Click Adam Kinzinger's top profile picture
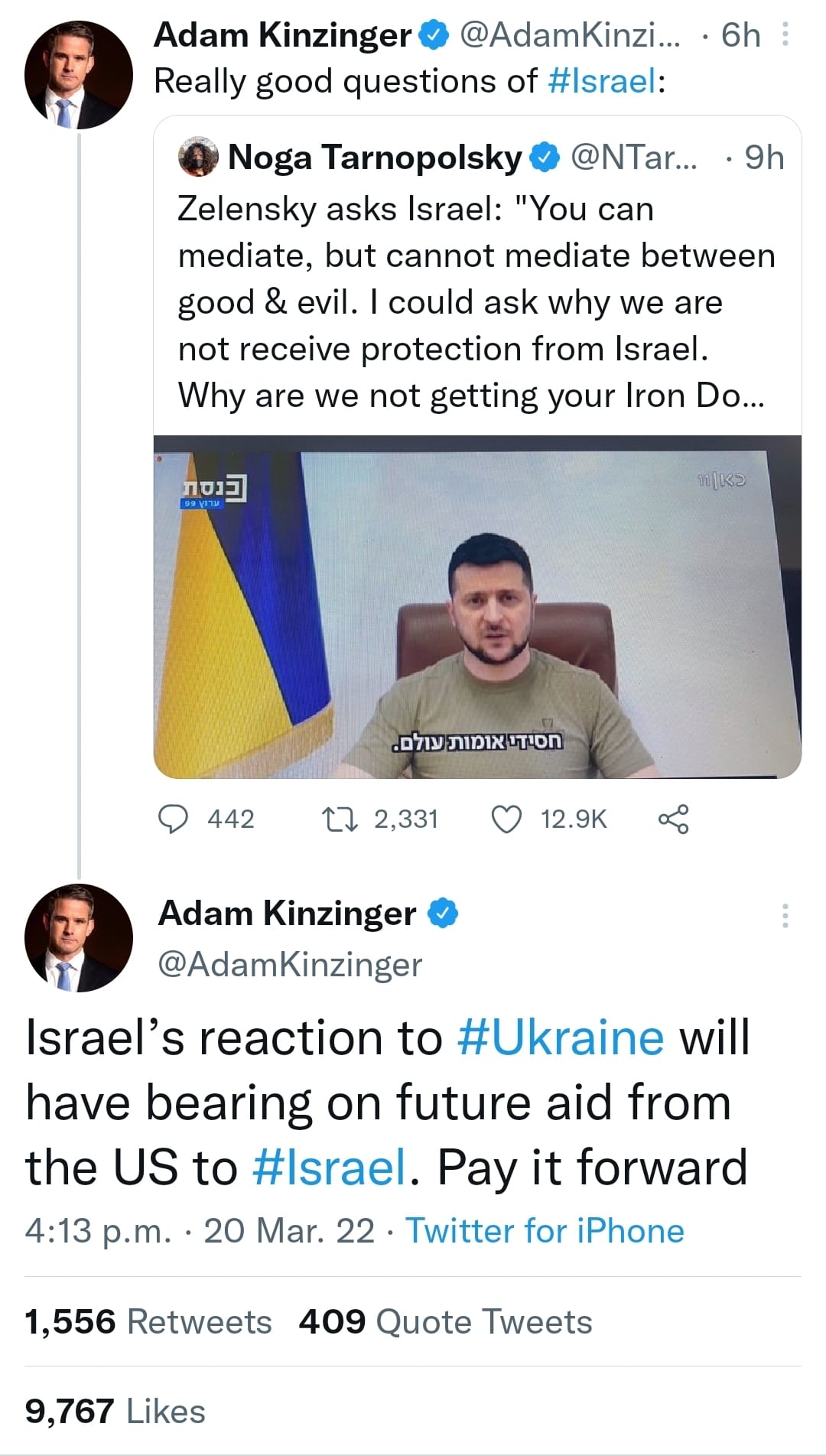 [78, 75]
